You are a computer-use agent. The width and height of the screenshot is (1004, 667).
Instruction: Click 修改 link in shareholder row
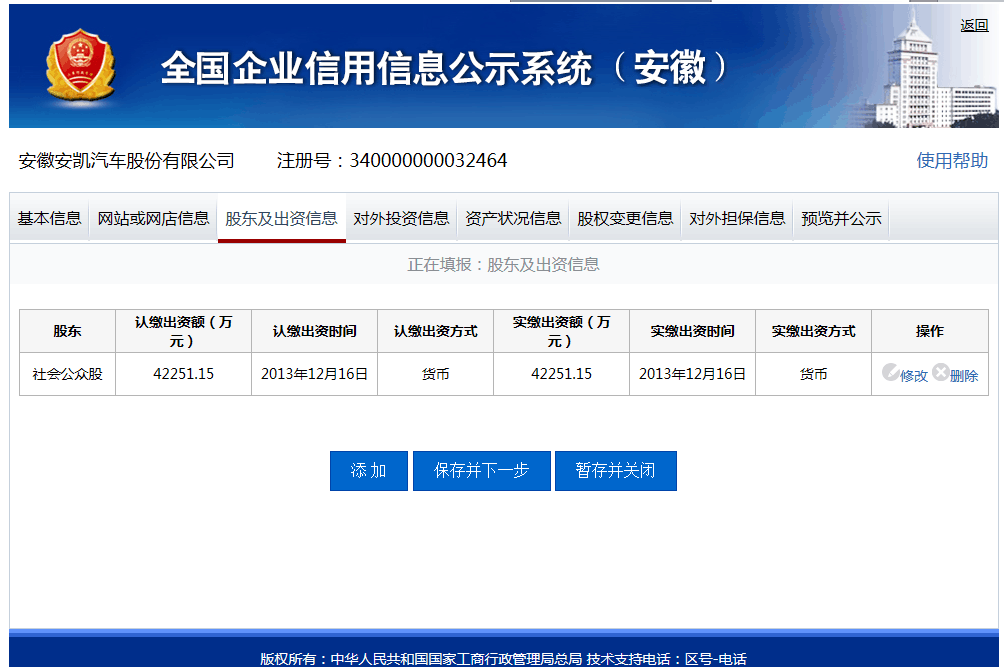914,376
